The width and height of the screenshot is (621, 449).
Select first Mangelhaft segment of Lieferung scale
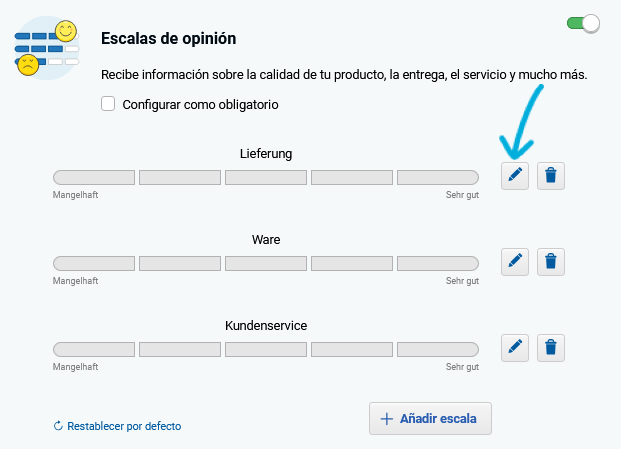point(94,177)
